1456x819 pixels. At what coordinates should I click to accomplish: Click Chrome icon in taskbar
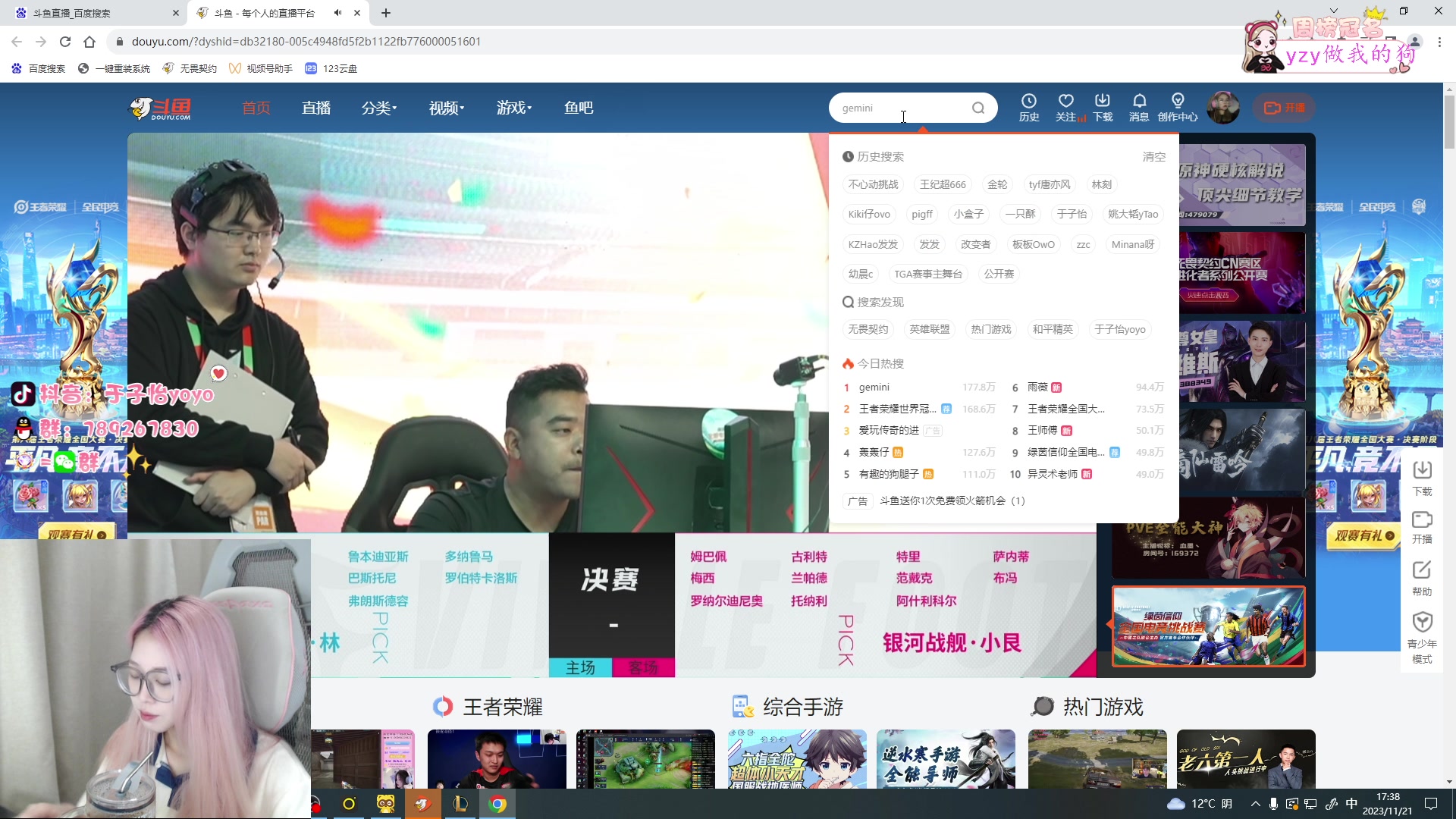pyautogui.click(x=497, y=804)
